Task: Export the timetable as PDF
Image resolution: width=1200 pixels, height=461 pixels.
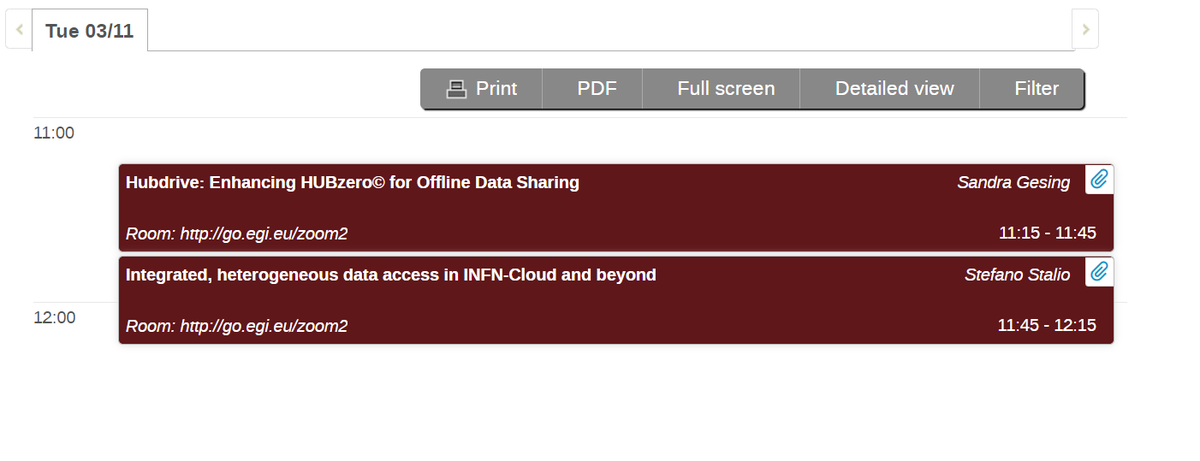Action: point(597,88)
